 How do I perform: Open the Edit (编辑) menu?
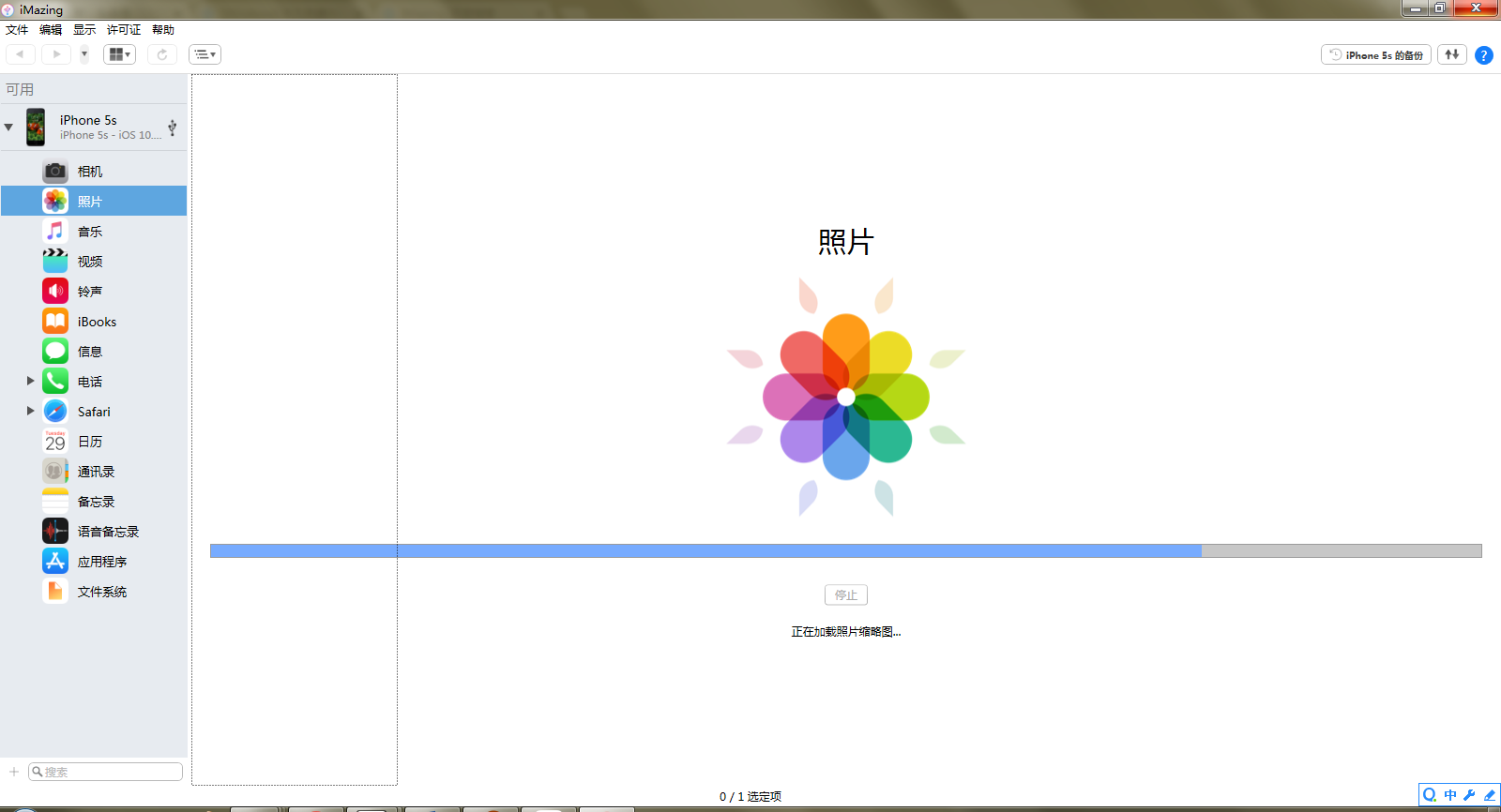pyautogui.click(x=51, y=30)
